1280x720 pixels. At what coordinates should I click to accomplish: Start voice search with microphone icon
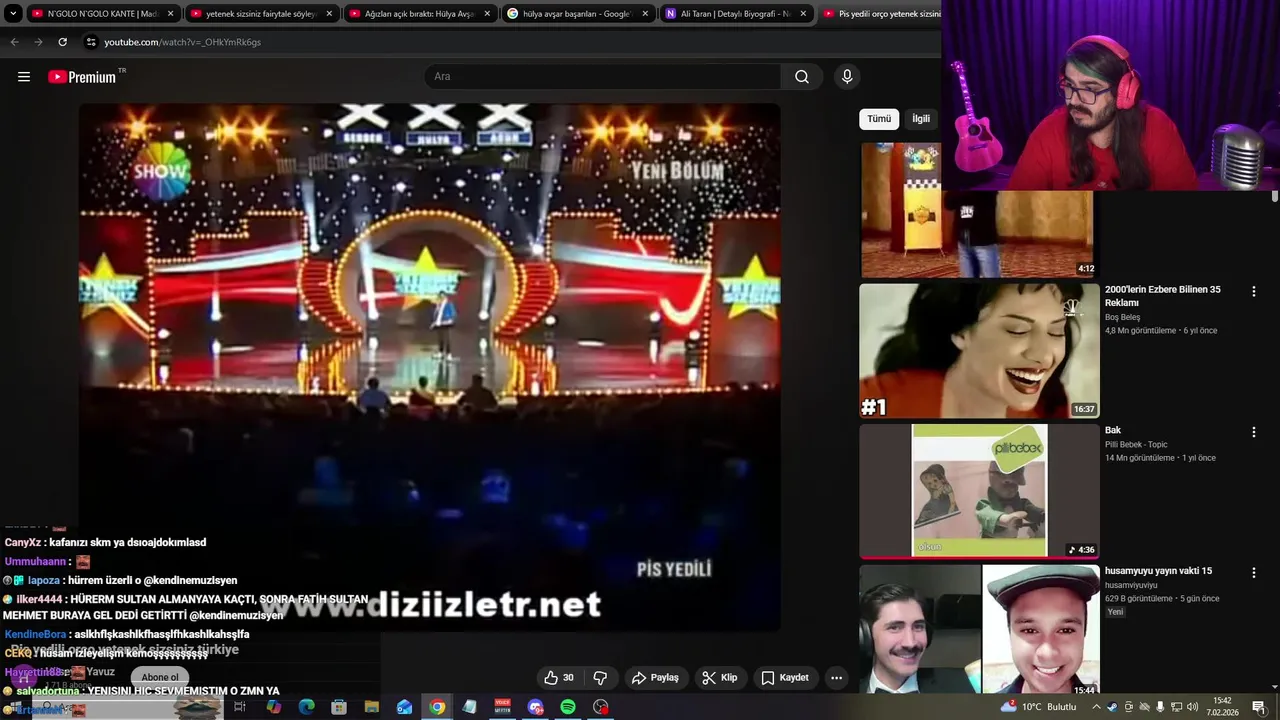(x=847, y=77)
